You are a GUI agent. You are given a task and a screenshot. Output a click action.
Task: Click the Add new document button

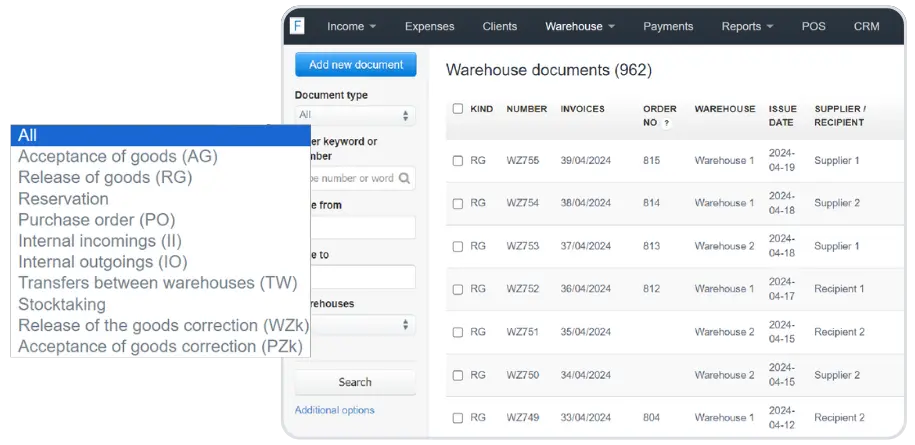[355, 65]
